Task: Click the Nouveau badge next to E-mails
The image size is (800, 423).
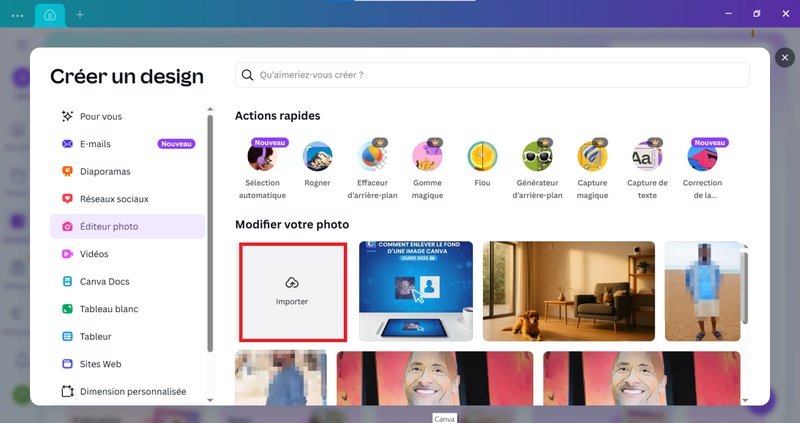Action: pyautogui.click(x=176, y=144)
